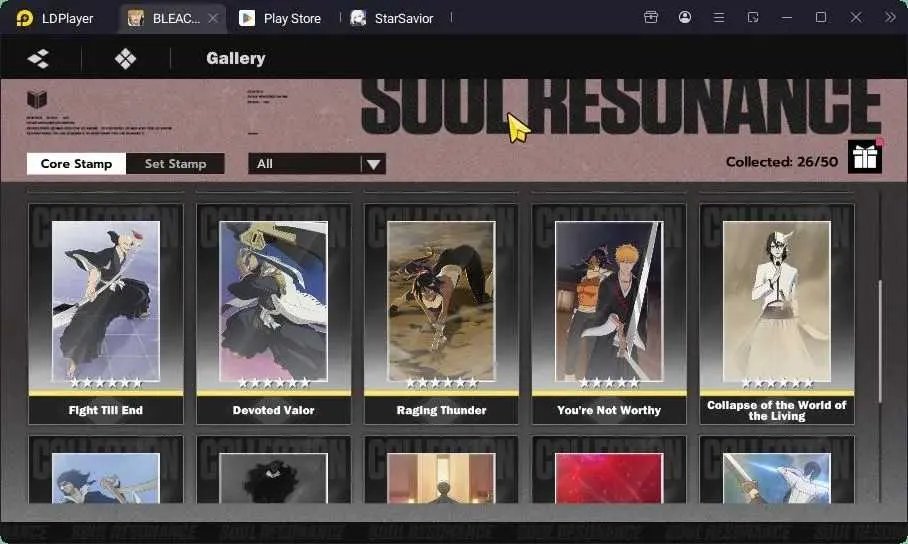Open the user account icon
Image resolution: width=908 pixels, height=544 pixels.
pyautogui.click(x=684, y=17)
